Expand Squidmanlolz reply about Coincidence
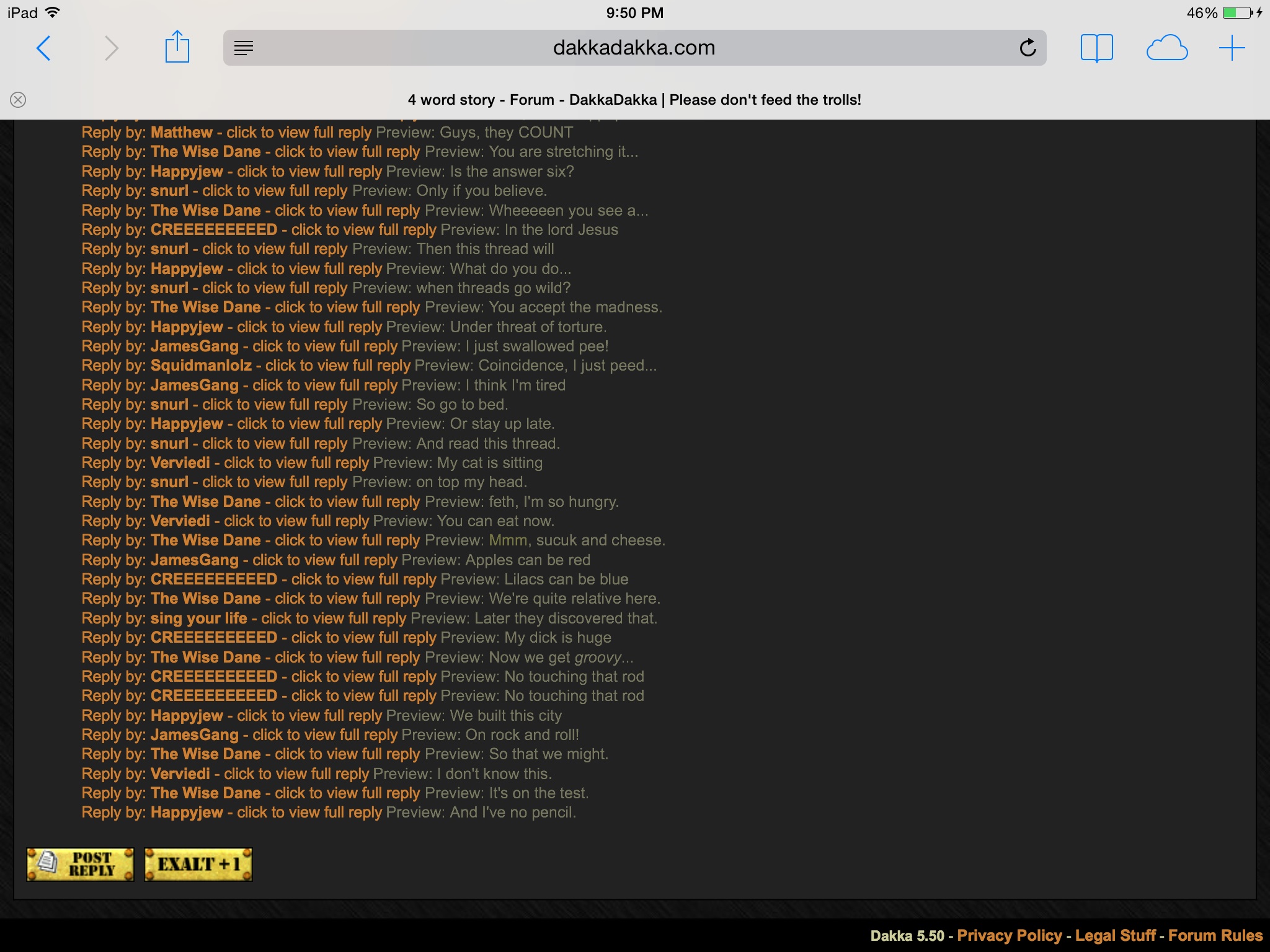Screen dimensions: 1270x952 tap(337, 366)
